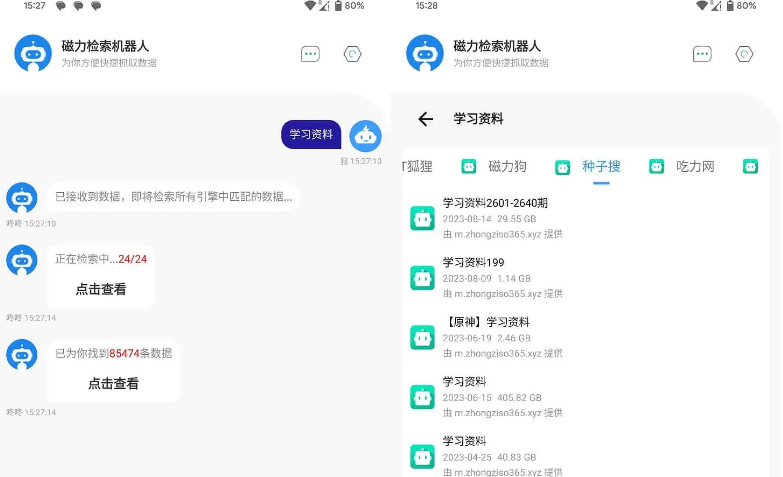The width and height of the screenshot is (783, 477).
Task: Tap the first chat notification icon in status bar
Action: (x=60, y=6)
